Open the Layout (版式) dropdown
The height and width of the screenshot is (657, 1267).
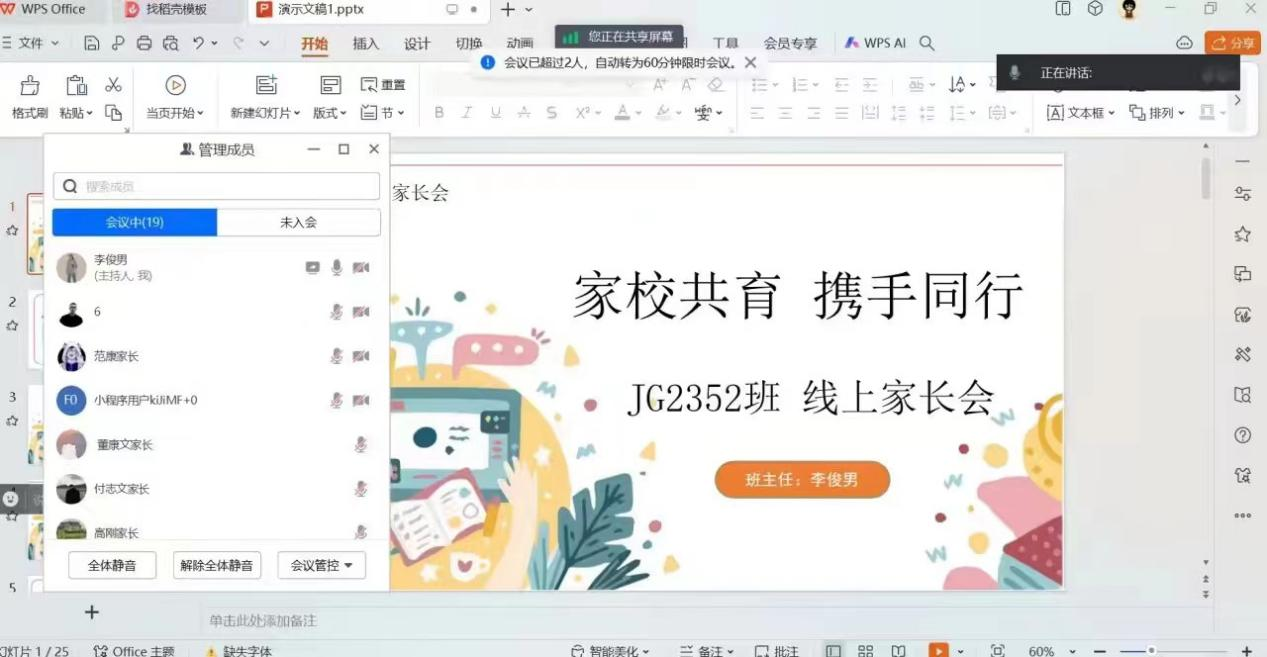[330, 113]
